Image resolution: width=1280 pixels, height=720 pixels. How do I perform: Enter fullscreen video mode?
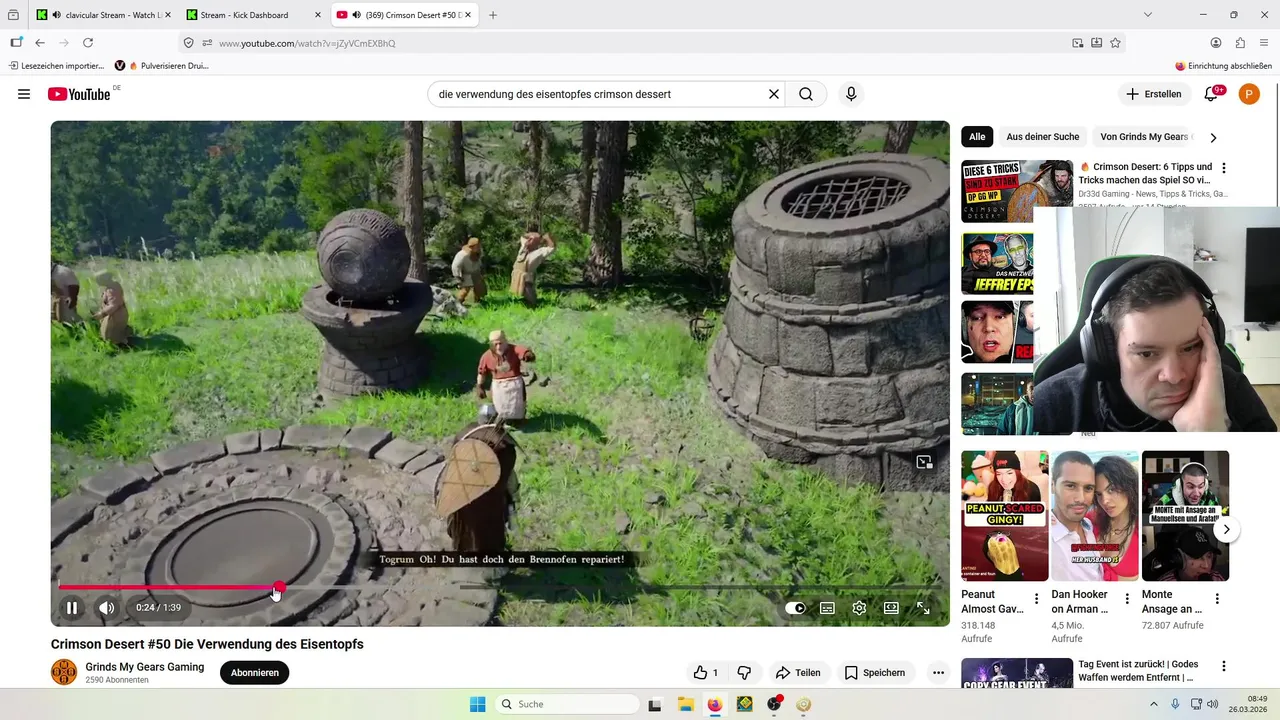pos(923,607)
